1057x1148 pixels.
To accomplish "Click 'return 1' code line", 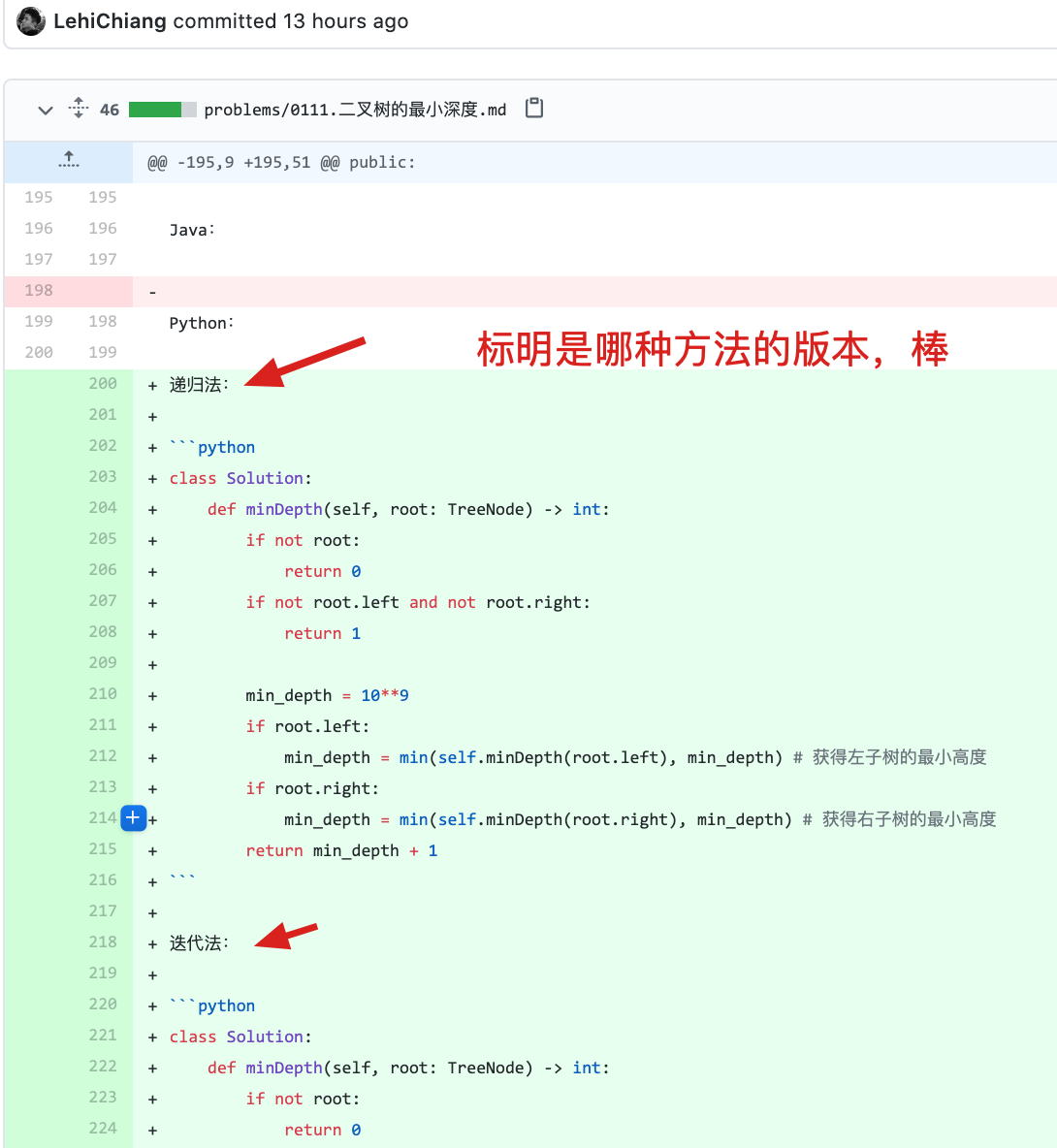I will point(322,633).
